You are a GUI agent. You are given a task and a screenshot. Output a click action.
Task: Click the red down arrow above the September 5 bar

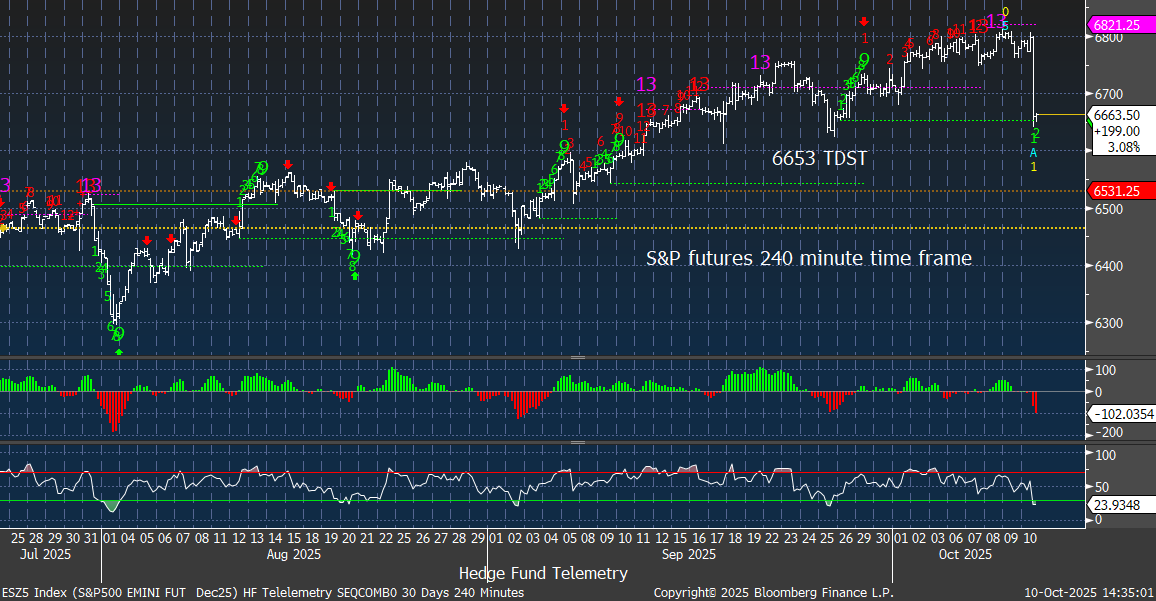[564, 108]
